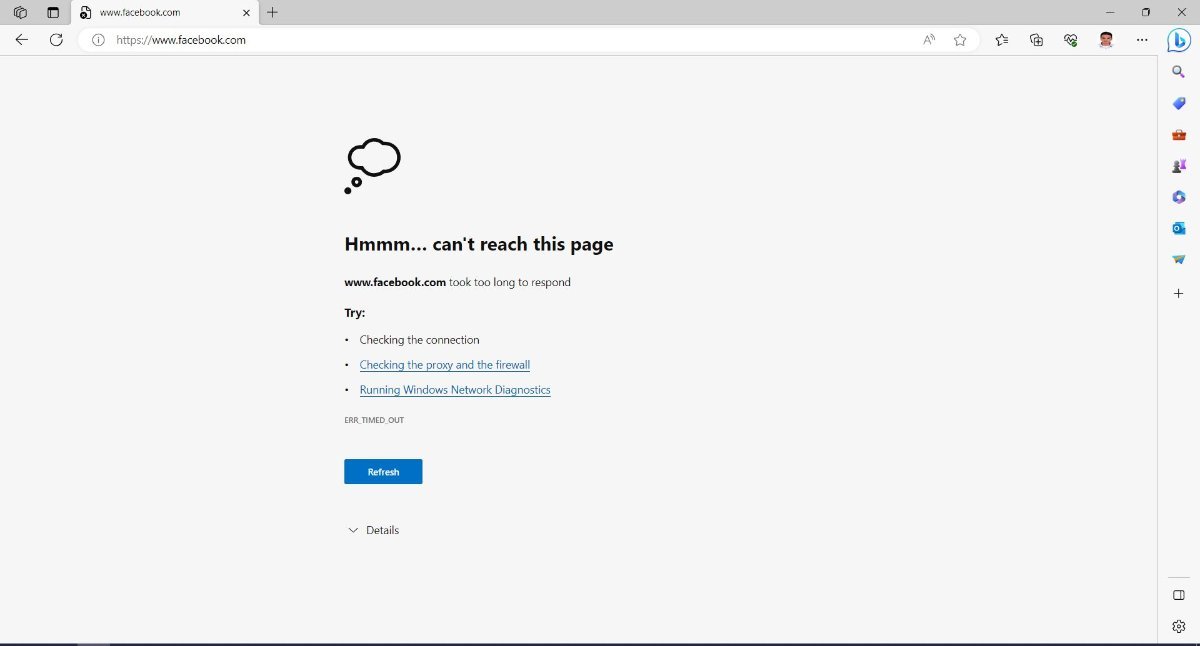Open the sidebar Games chess icon
1200x646 pixels.
point(1178,165)
